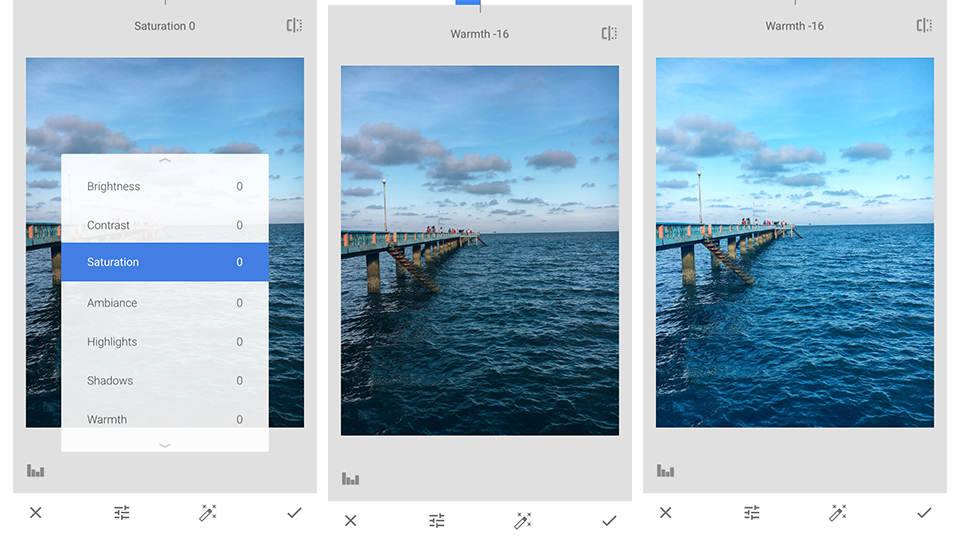Cancel edits with X in left screen

(36, 512)
